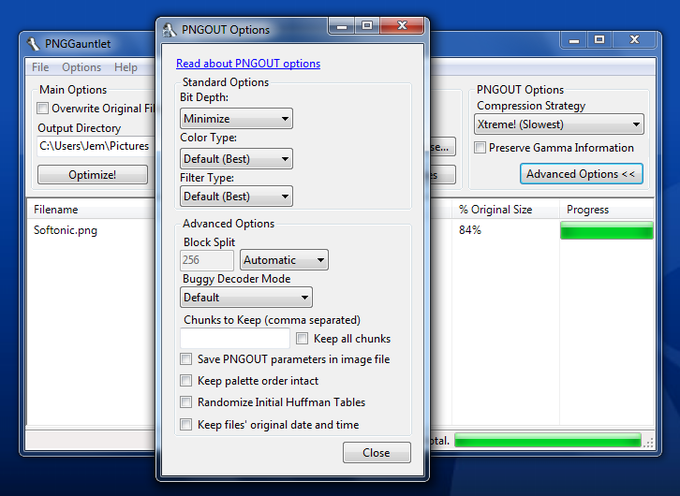The width and height of the screenshot is (680, 496).
Task: Click the Progress column header
Action: tap(607, 209)
